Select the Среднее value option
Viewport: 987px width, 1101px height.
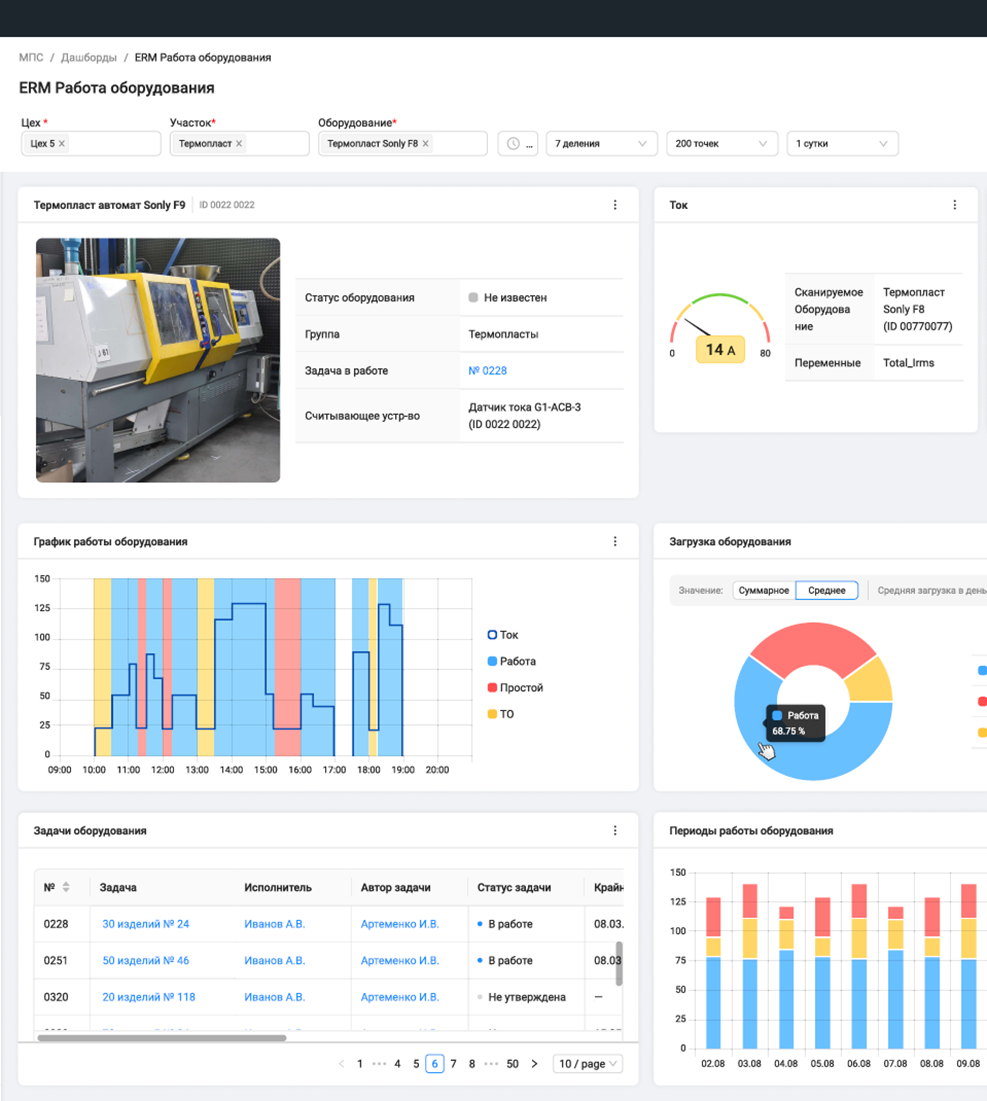coord(827,590)
